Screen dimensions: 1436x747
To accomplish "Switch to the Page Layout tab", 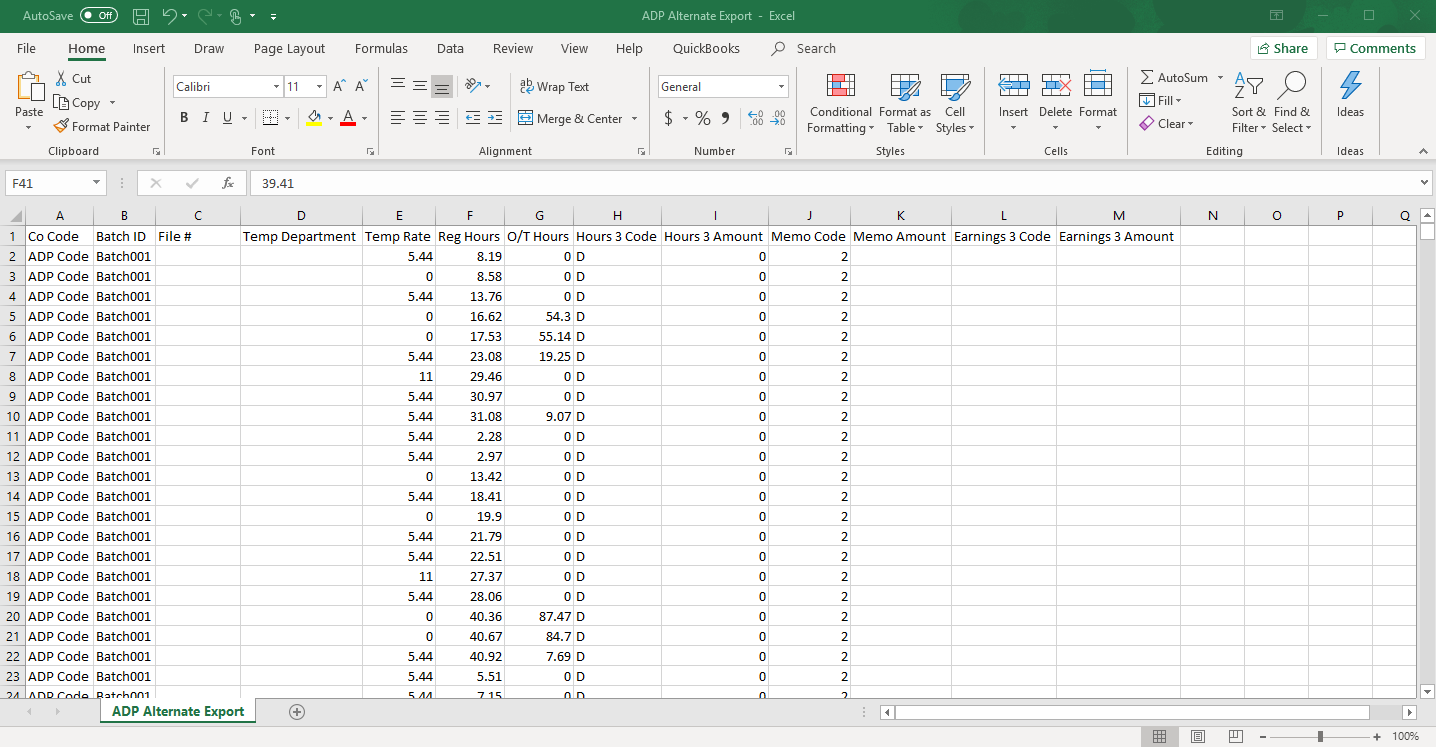I will [289, 48].
